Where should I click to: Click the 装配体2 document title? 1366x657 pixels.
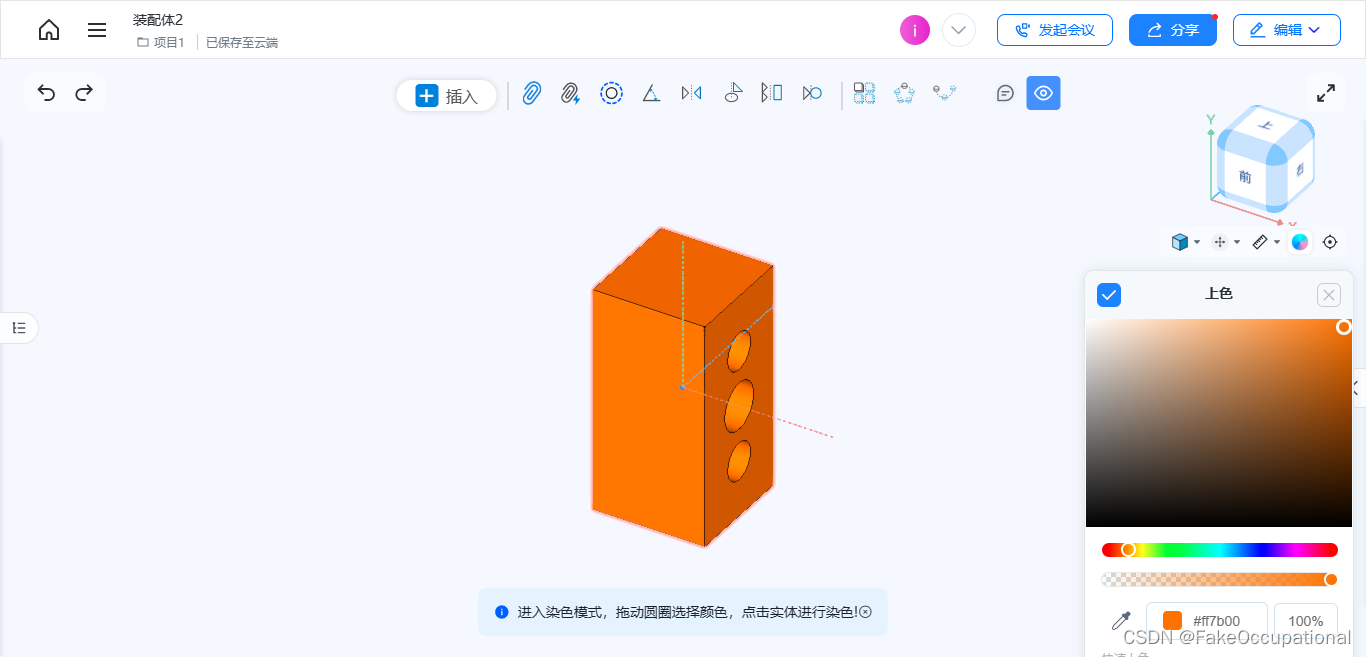(158, 20)
